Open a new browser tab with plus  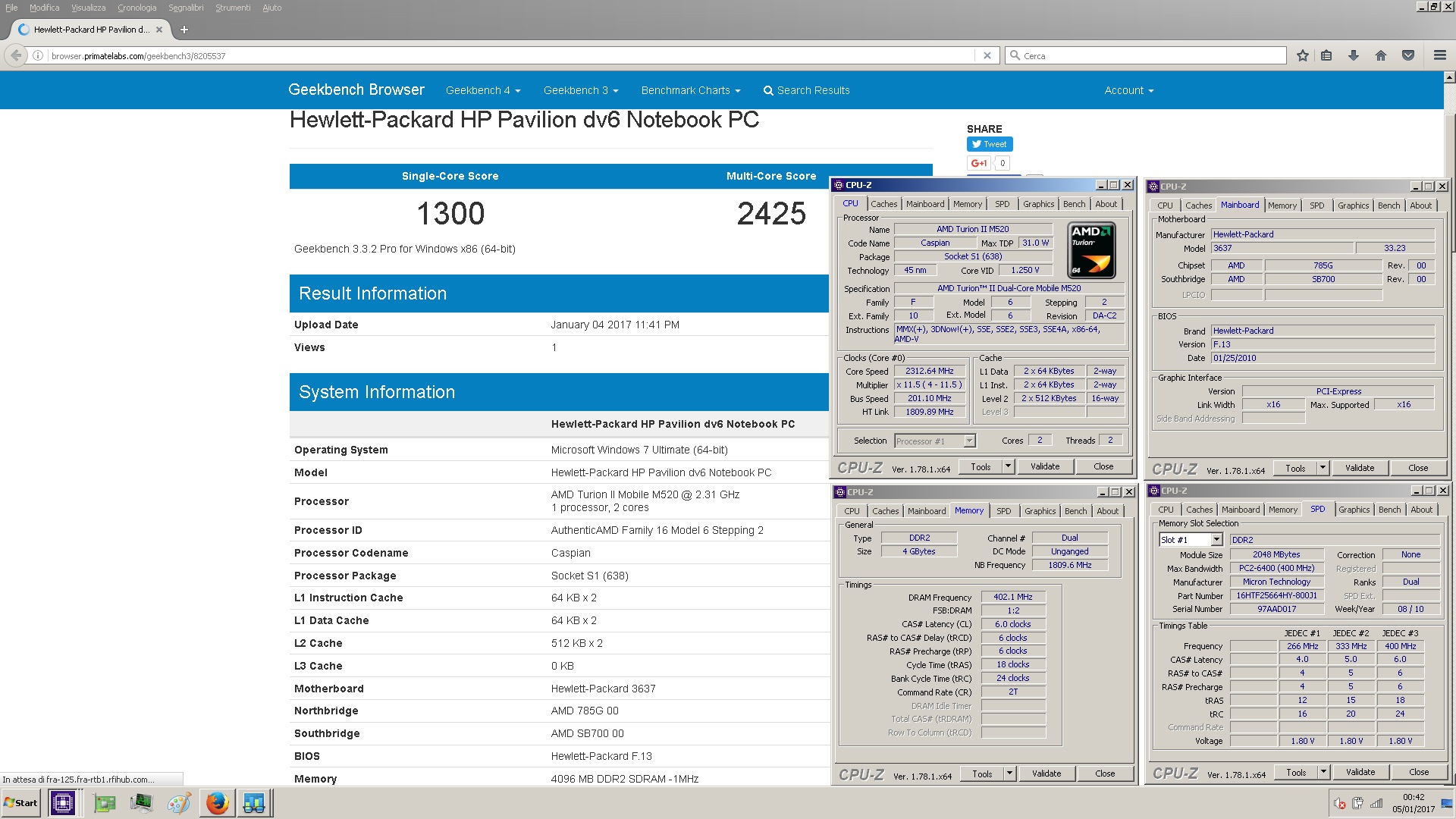tap(184, 30)
